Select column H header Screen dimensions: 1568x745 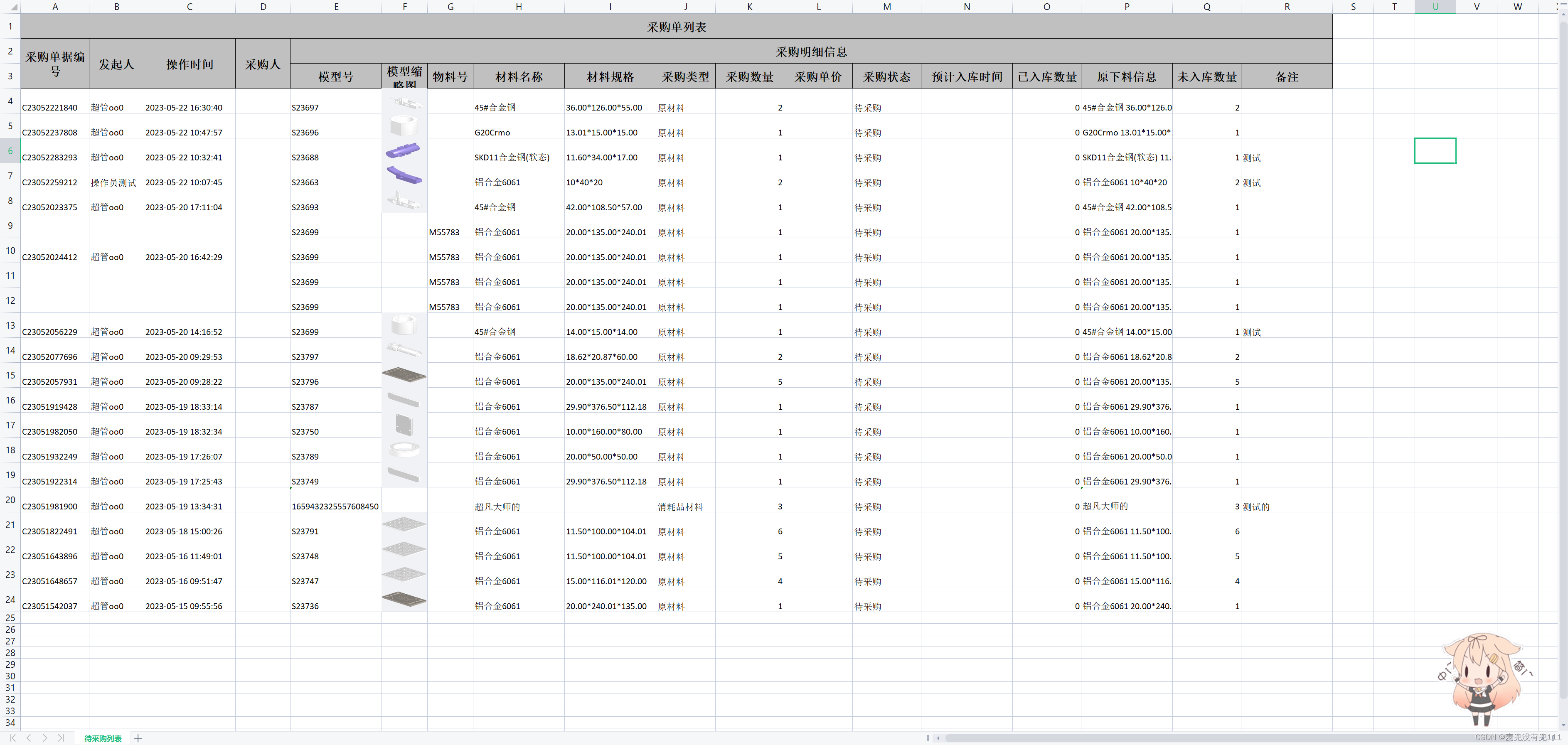(519, 7)
